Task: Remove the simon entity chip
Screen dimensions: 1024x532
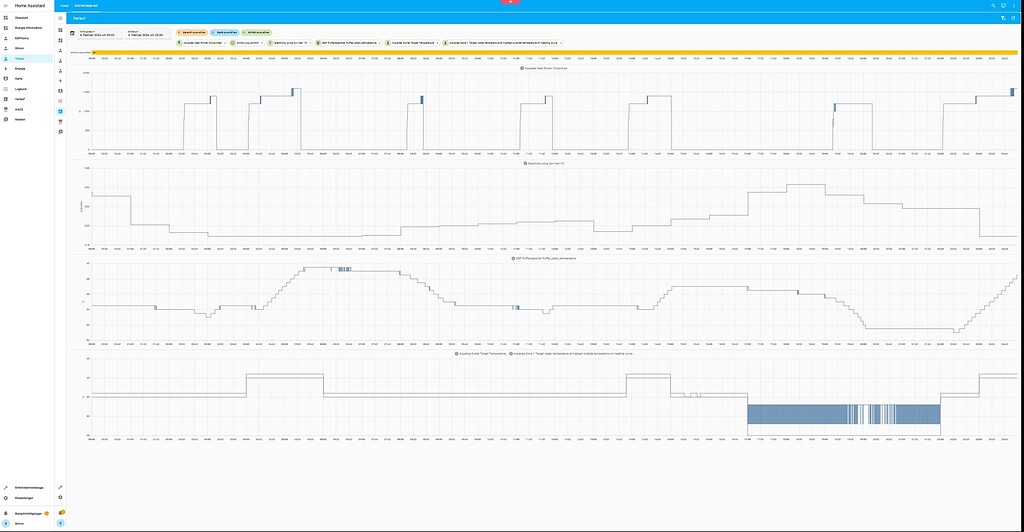Action: [x=262, y=43]
